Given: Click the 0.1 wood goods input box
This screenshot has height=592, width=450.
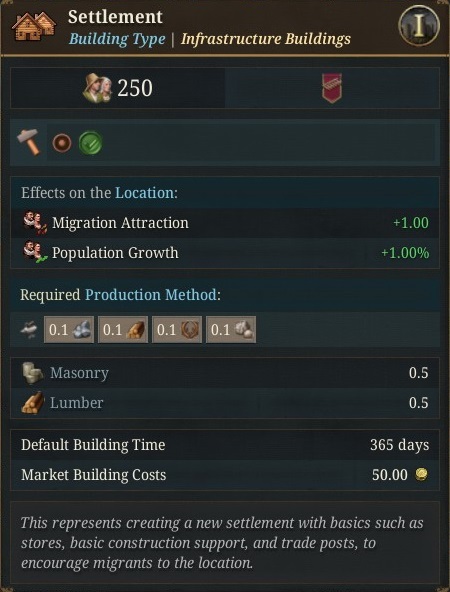Looking at the screenshot, I should (x=123, y=330).
